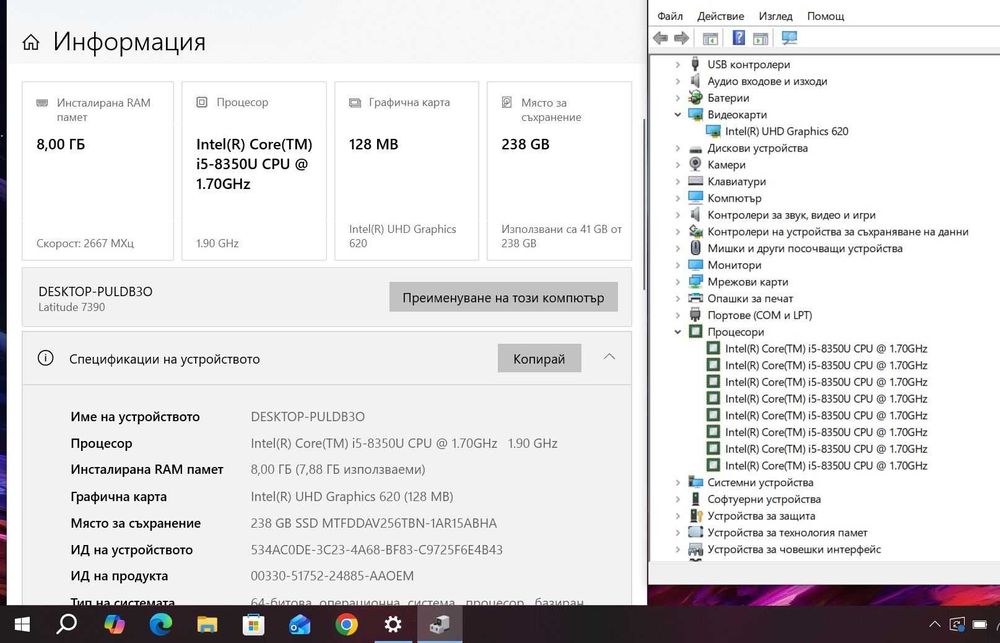Open Outlook from the taskbar
1000x643 pixels.
pyautogui.click(x=300, y=625)
